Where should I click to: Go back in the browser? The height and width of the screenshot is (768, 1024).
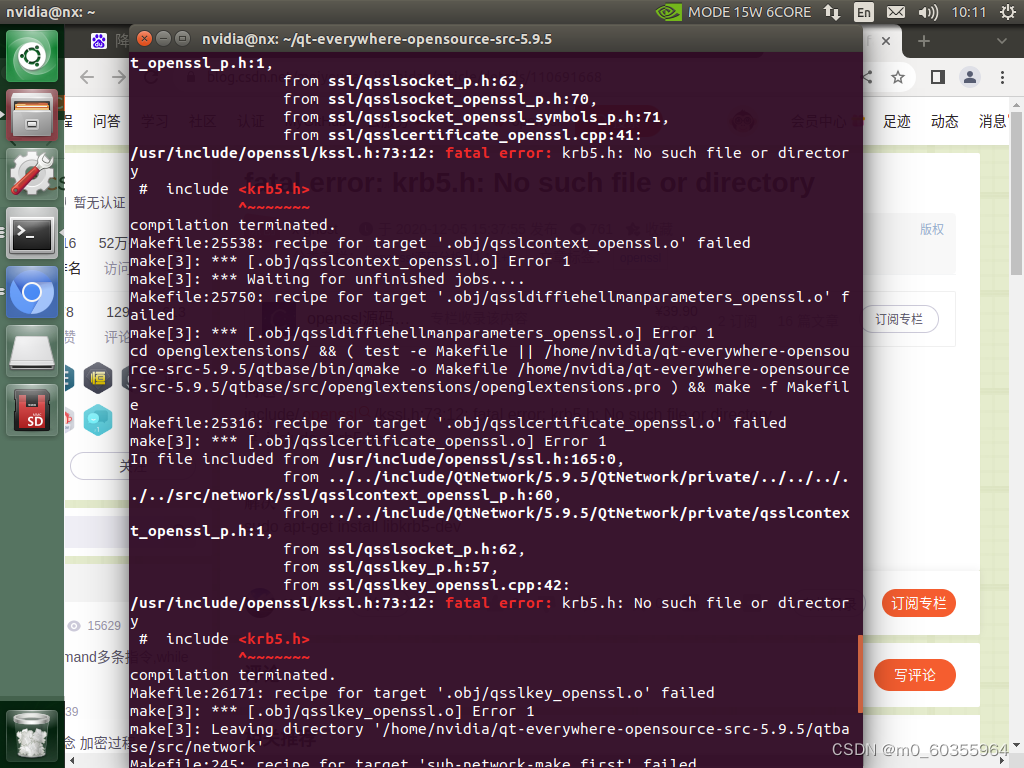pos(87,77)
